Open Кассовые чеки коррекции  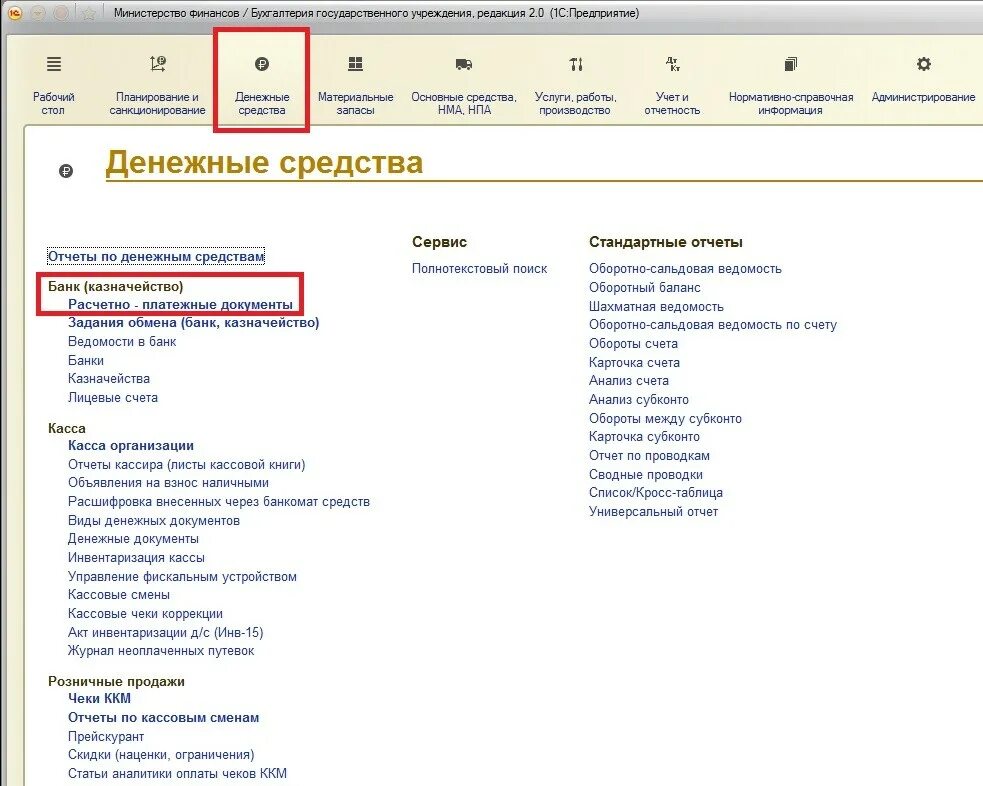click(145, 614)
